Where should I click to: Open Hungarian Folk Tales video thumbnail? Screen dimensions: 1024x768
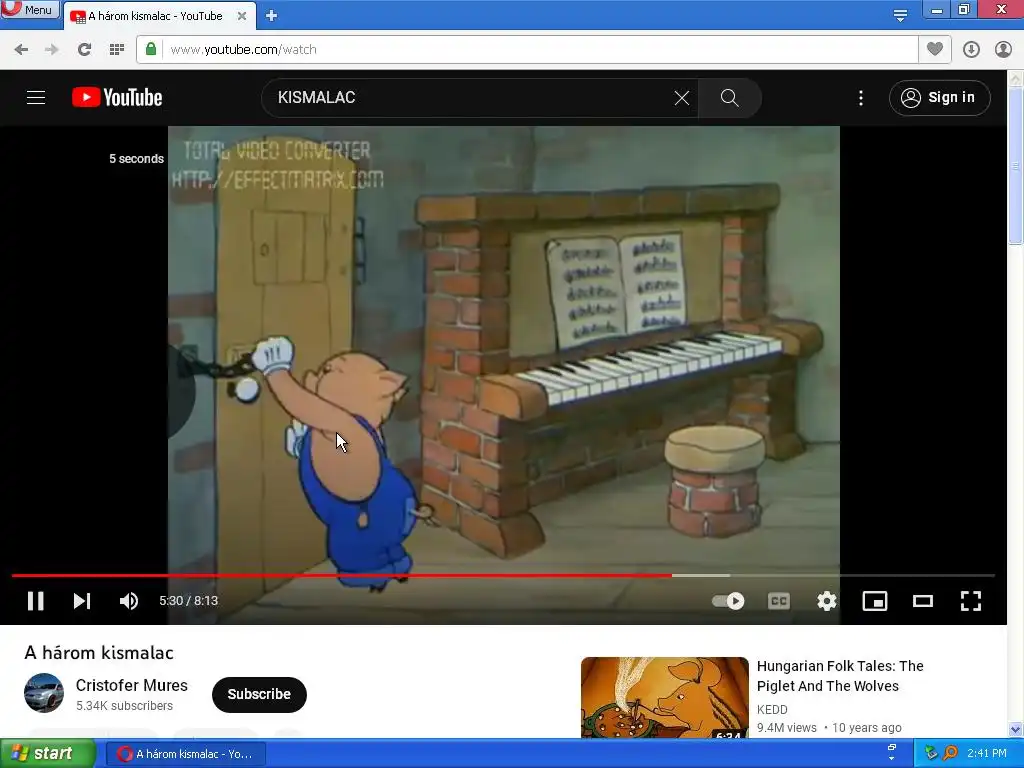click(x=665, y=697)
